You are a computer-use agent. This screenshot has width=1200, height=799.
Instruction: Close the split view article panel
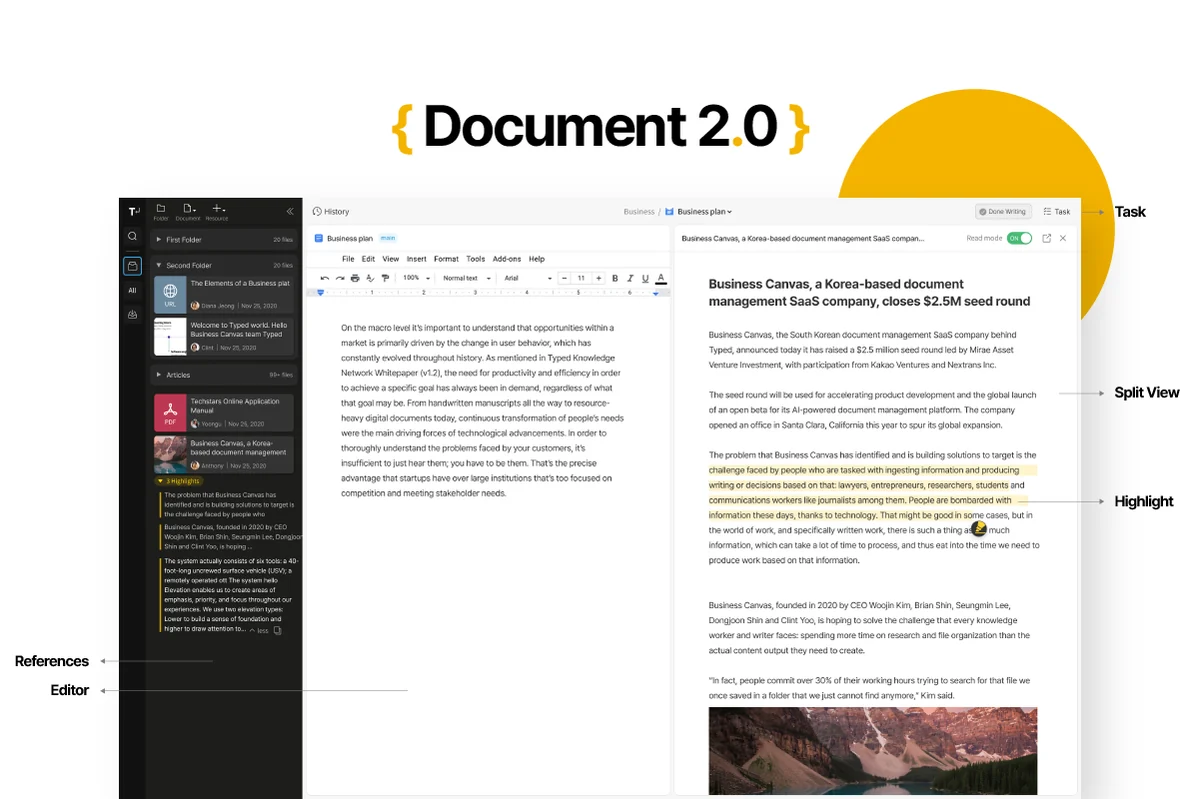(x=1063, y=238)
